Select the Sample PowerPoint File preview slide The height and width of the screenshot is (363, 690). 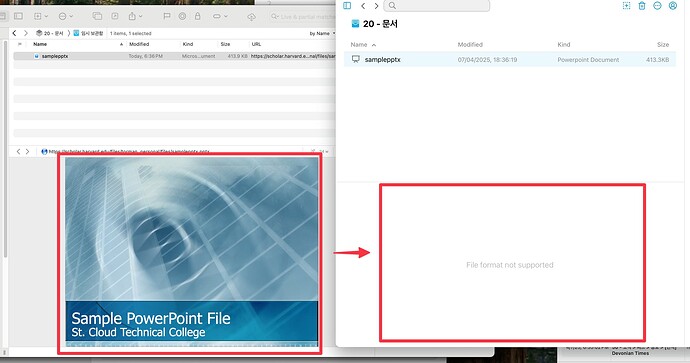(191, 252)
